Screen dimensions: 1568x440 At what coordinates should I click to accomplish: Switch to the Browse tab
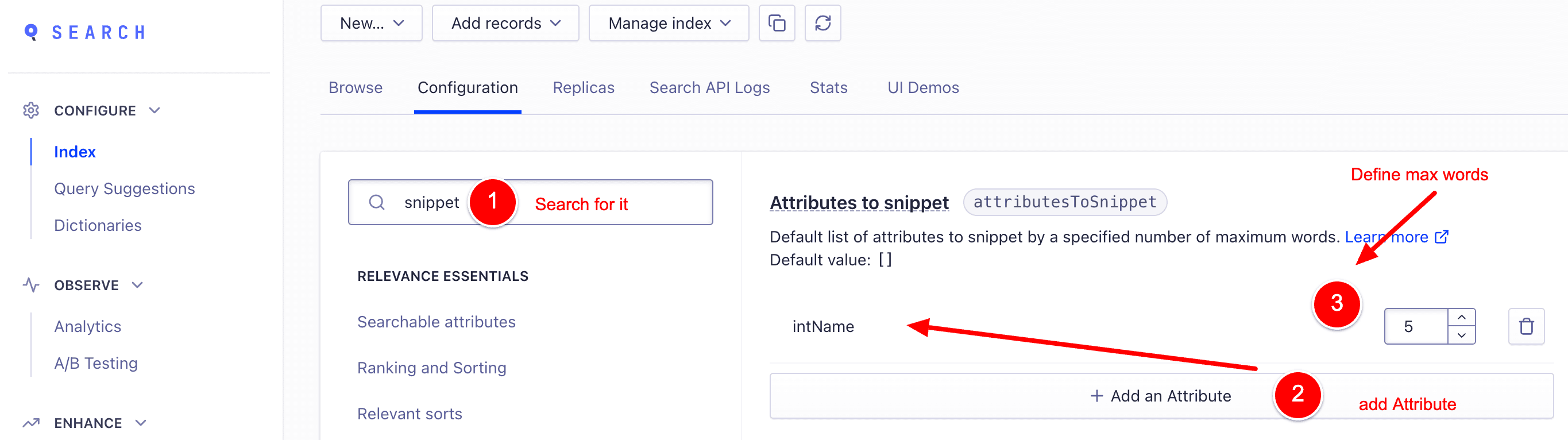[x=356, y=88]
